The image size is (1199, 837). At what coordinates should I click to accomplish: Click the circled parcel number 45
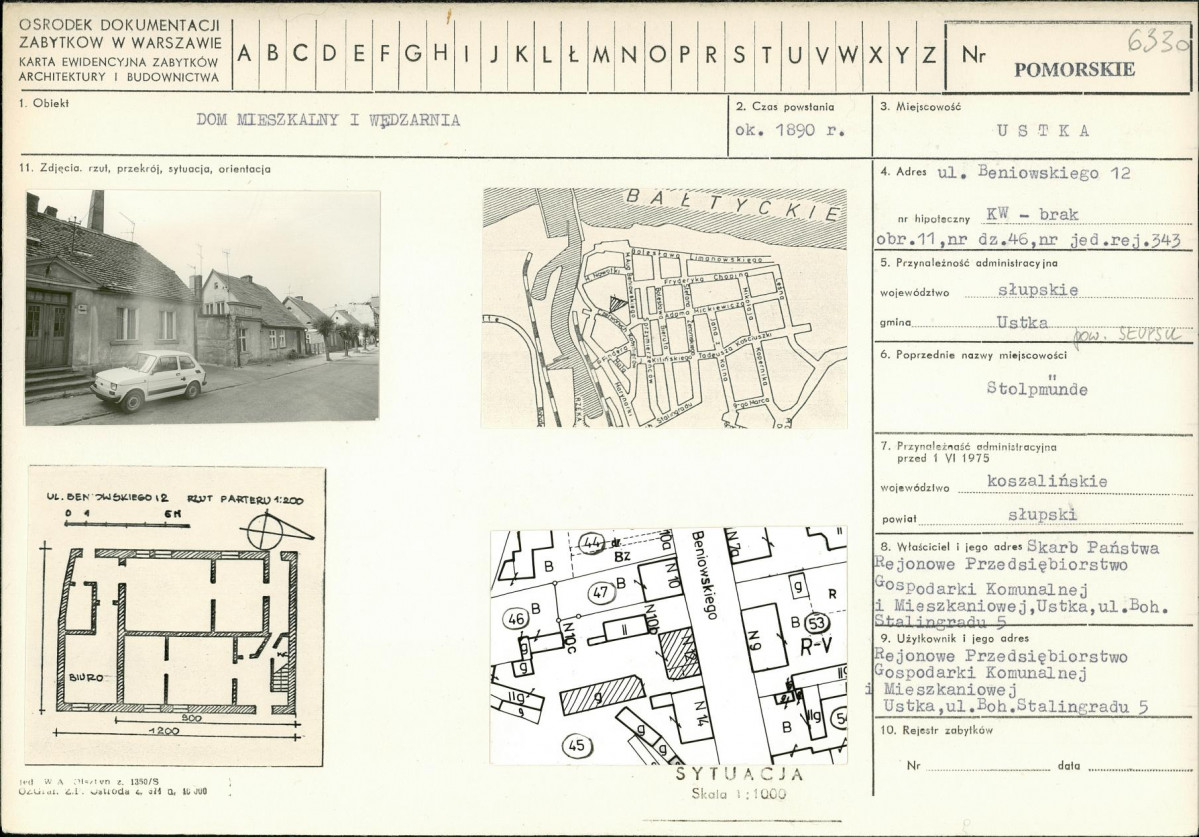[x=577, y=745]
